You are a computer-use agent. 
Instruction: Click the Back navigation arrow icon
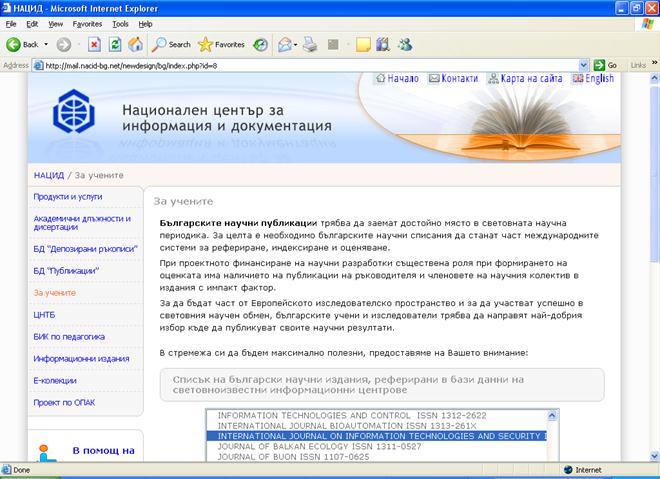pos(13,44)
